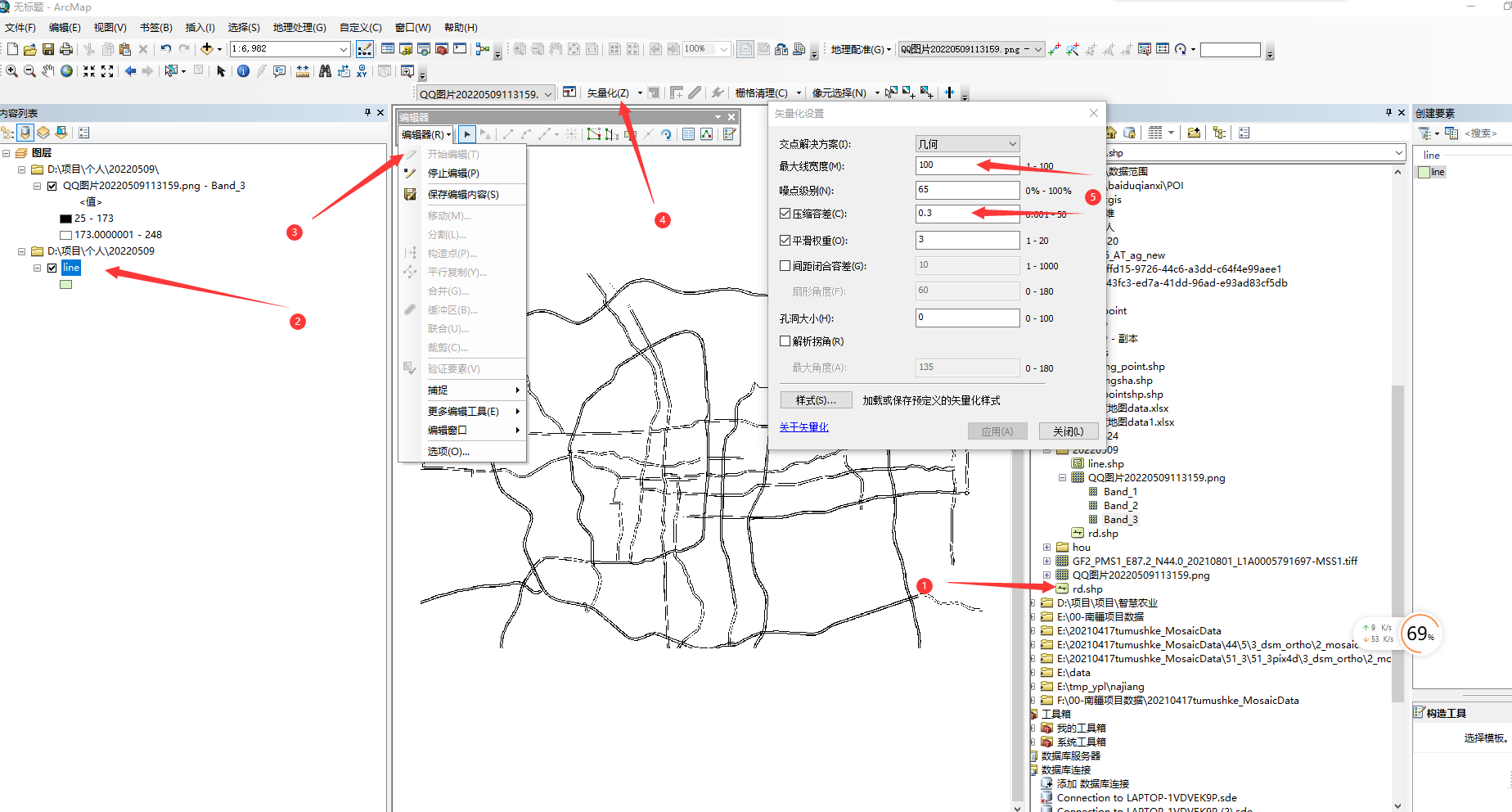Click the 孔洞大小 input field
This screenshot has height=812, width=1512.
tap(967, 318)
